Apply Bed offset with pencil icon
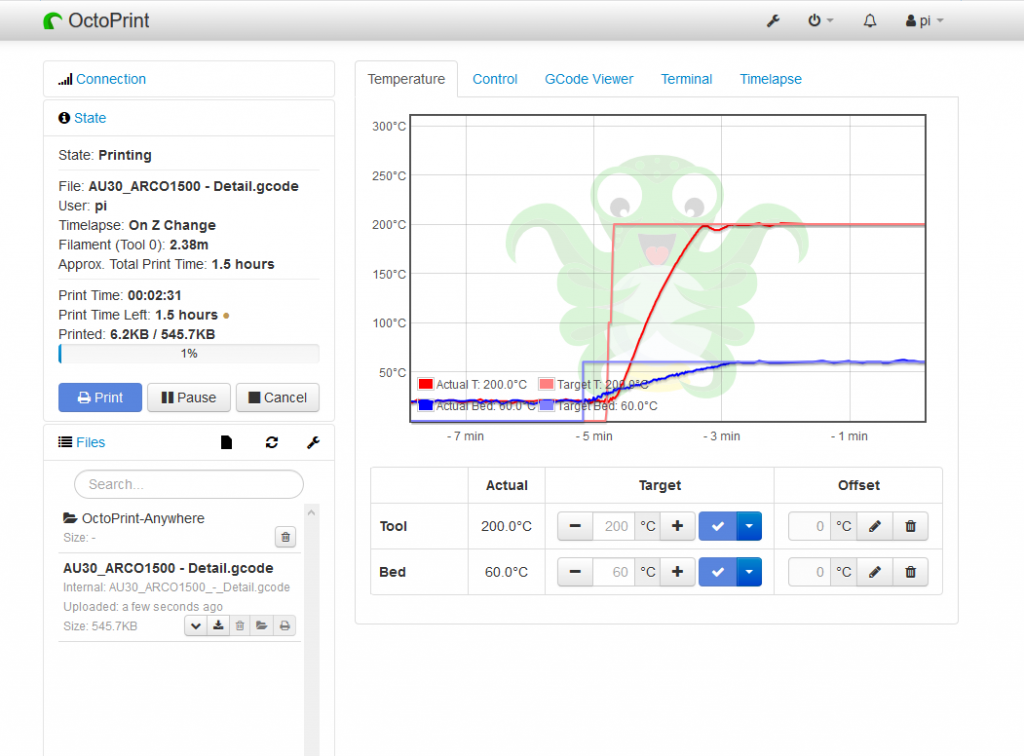This screenshot has width=1024, height=756. pos(875,572)
